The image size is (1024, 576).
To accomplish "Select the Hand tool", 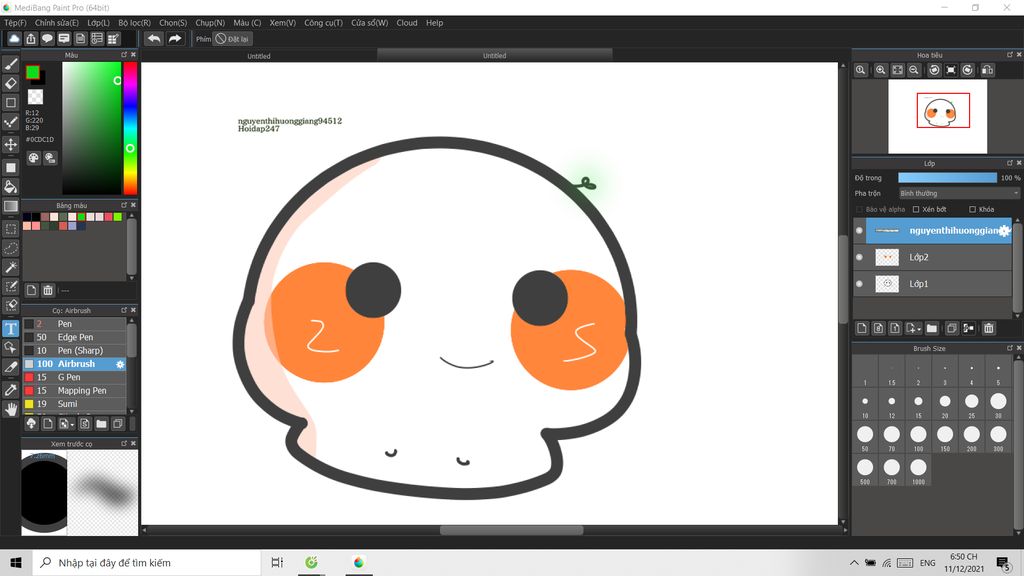I will click(11, 409).
